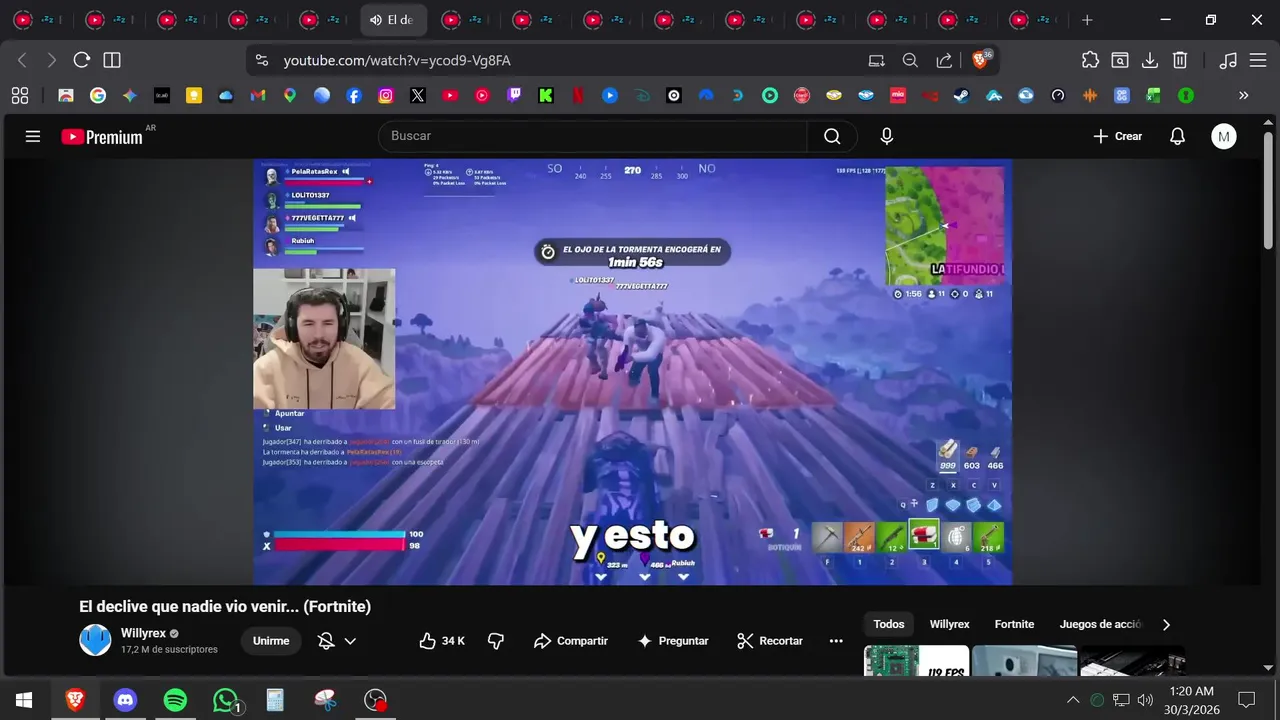
Task: Click the trash can toolbar icon
Action: (x=1180, y=60)
